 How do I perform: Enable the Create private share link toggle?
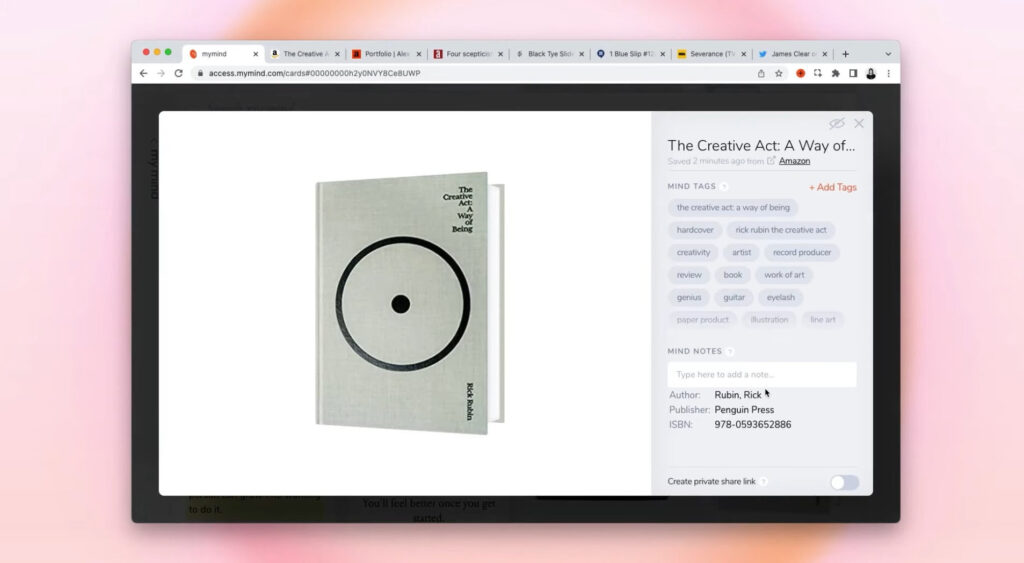[x=844, y=482]
